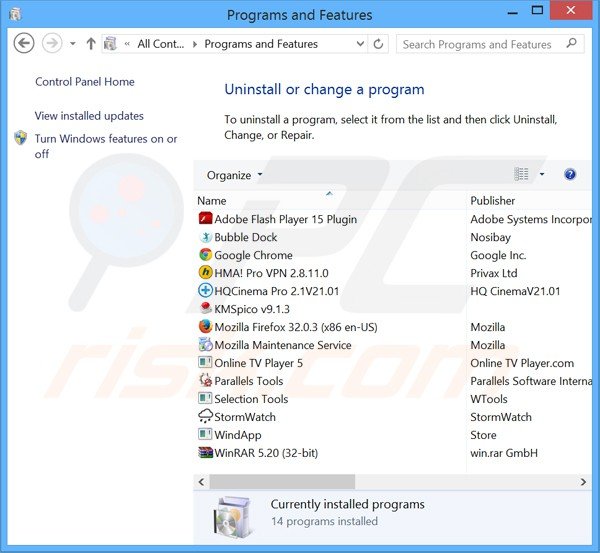This screenshot has width=600, height=553.
Task: Select the Online TV Player 5 entry
Action: pyautogui.click(x=258, y=363)
